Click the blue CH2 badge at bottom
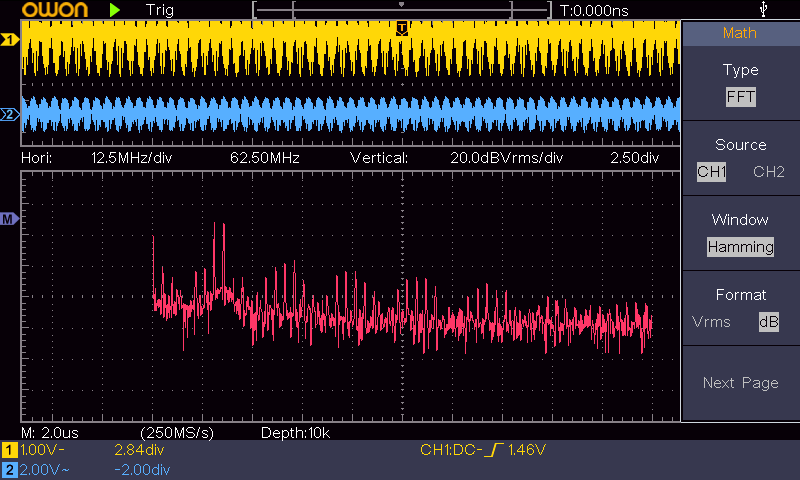This screenshot has width=800, height=480. tap(10, 469)
